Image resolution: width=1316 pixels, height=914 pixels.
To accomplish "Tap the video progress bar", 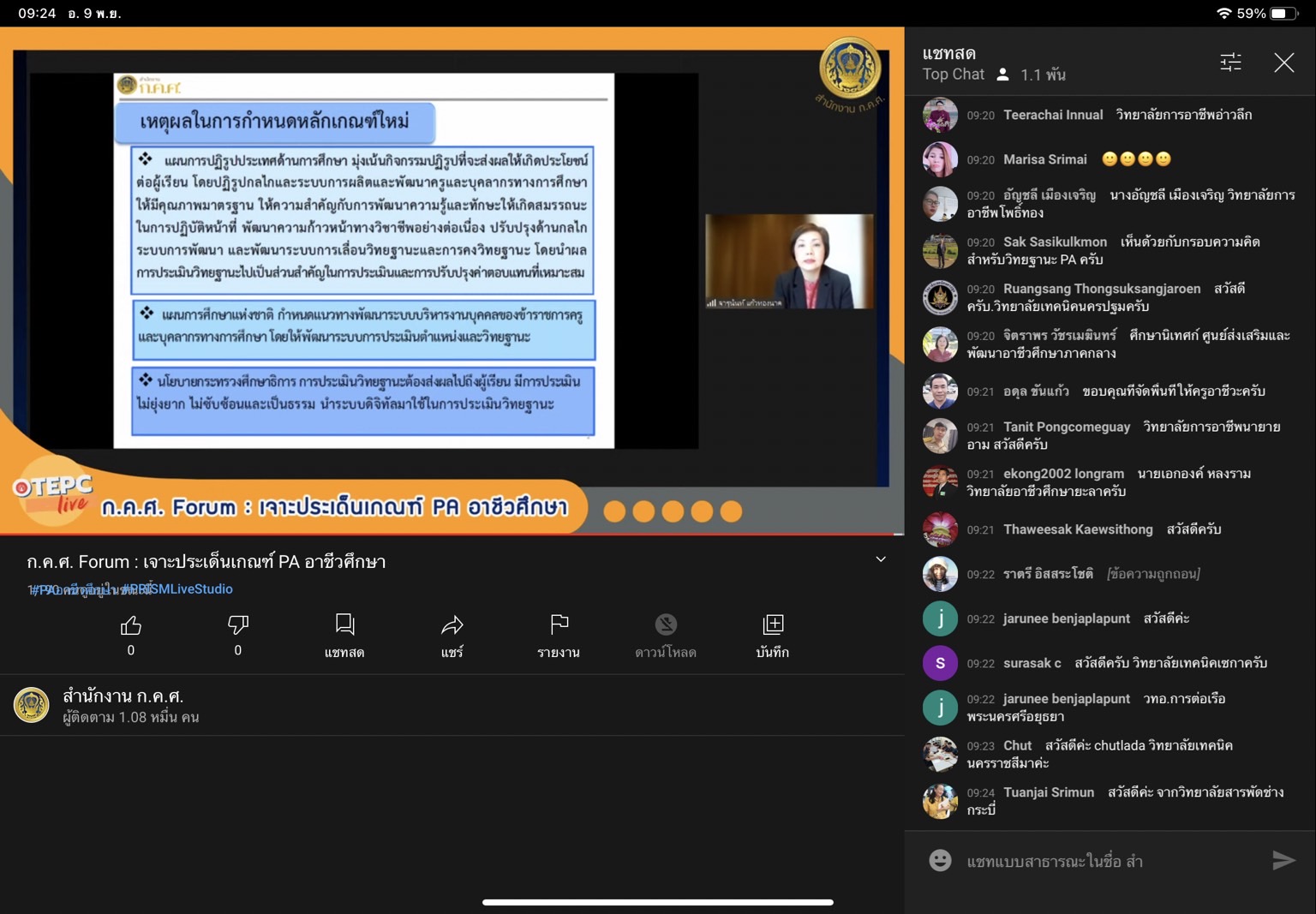I will click(452, 534).
